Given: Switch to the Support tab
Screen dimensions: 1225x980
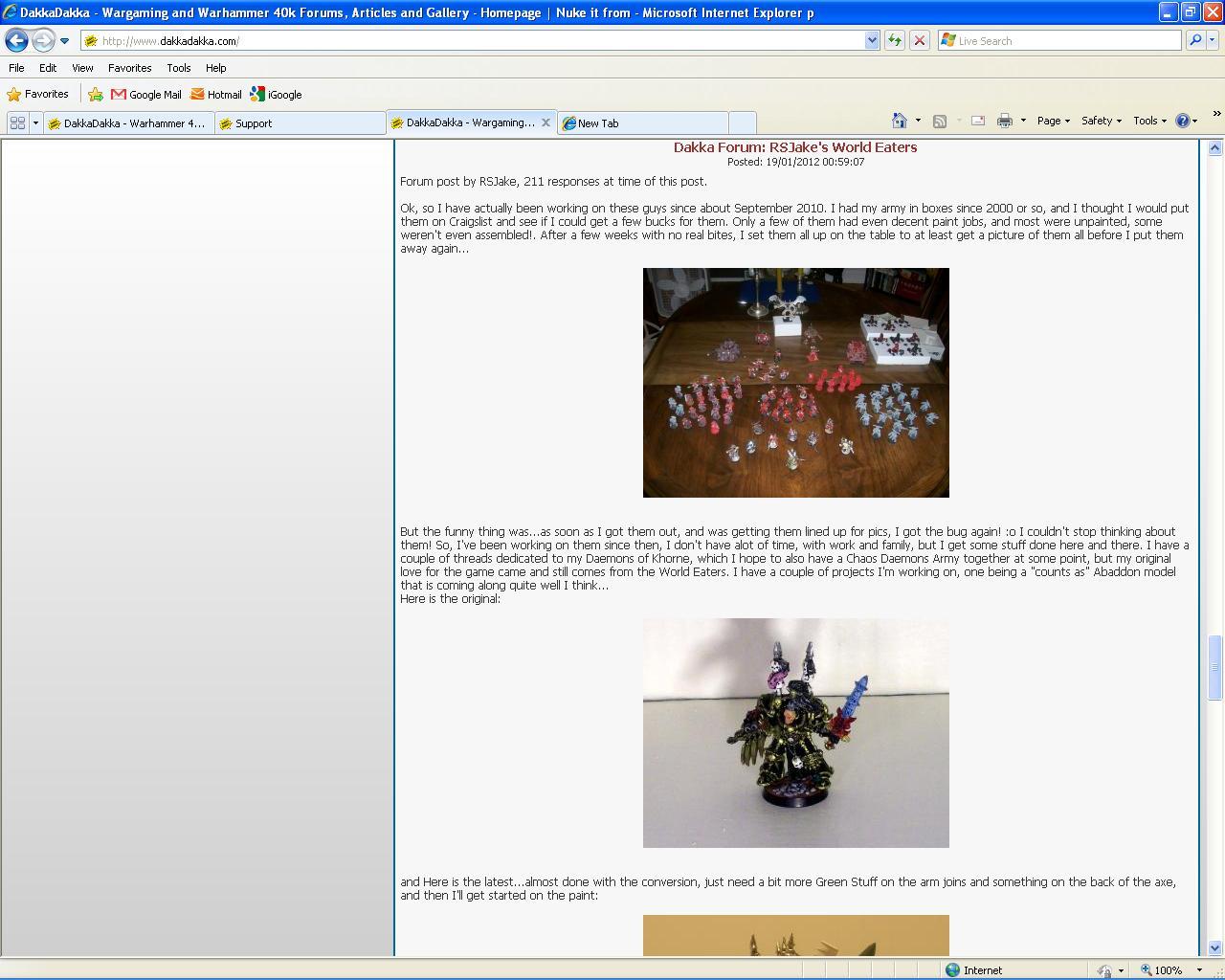Looking at the screenshot, I should 299,123.
